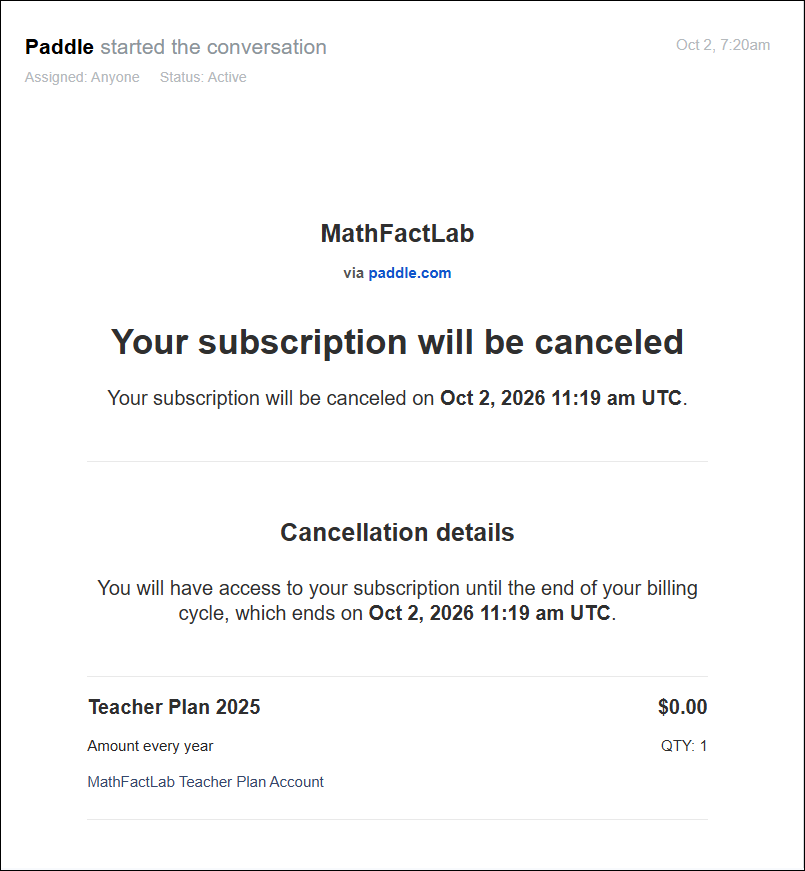Image resolution: width=805 pixels, height=871 pixels.
Task: Select the Assigned: Anyone label
Action: [x=82, y=77]
